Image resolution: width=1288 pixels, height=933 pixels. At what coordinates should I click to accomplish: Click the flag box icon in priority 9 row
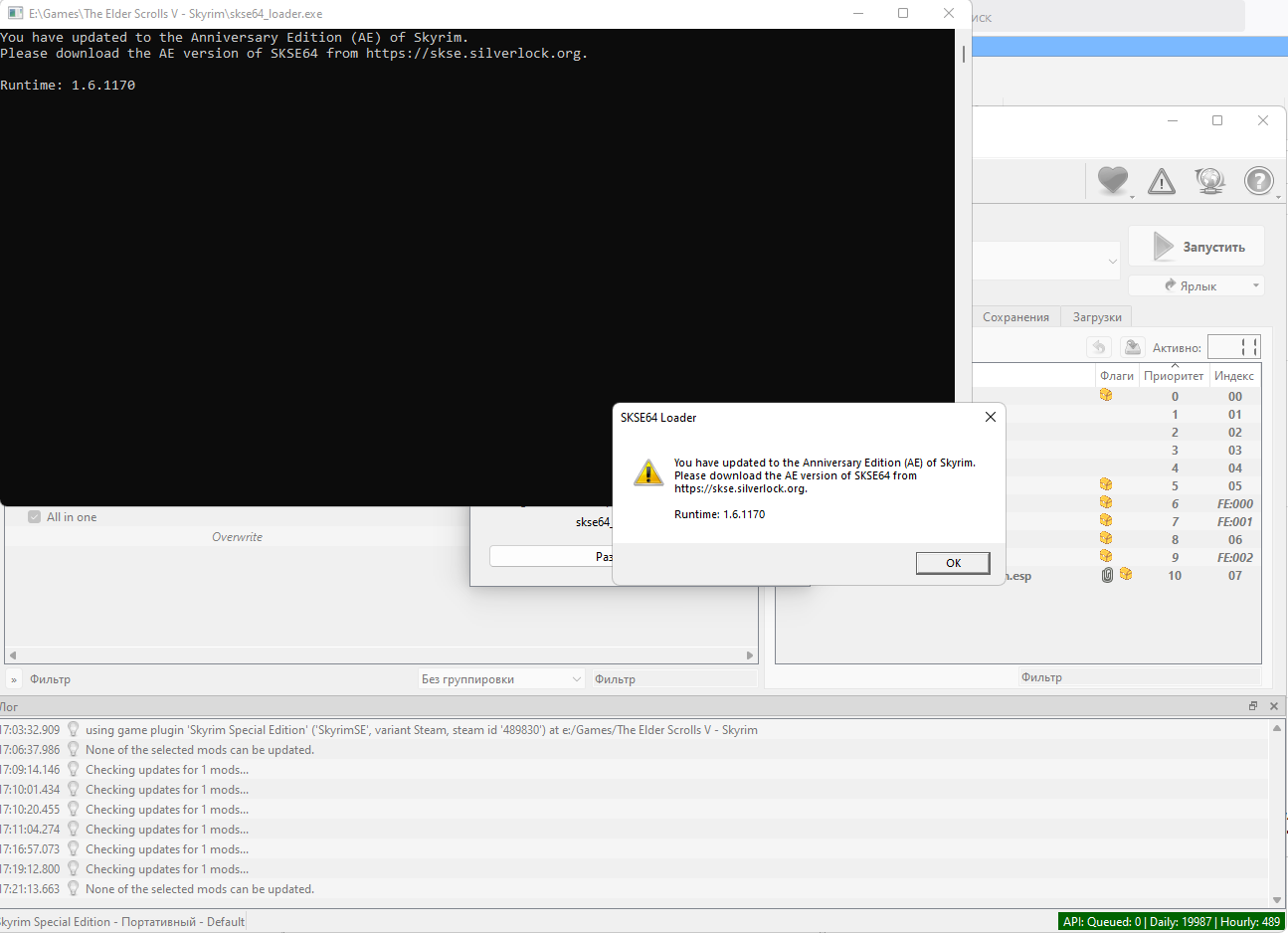tap(1106, 556)
